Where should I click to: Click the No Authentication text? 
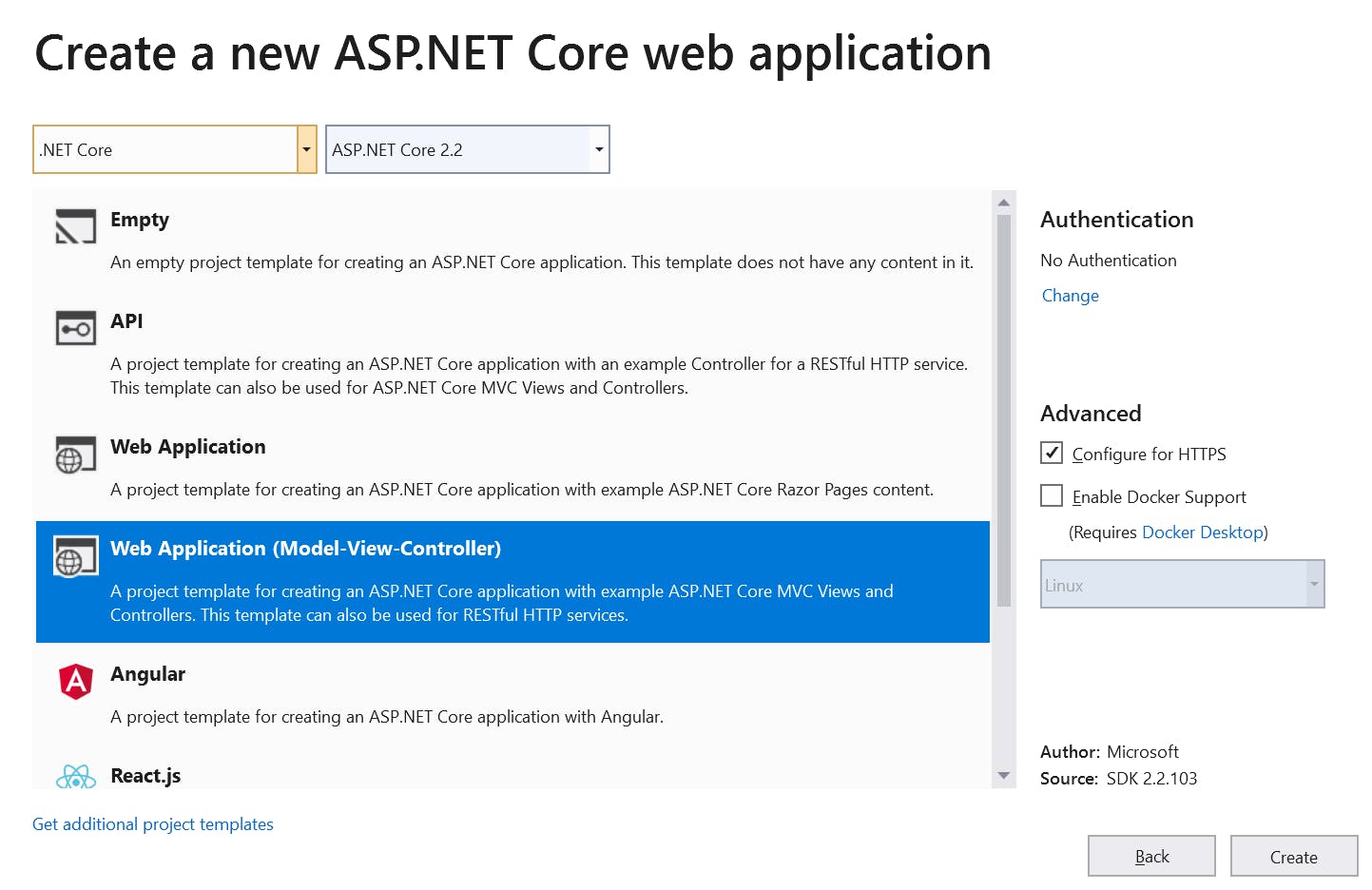pos(1109,261)
